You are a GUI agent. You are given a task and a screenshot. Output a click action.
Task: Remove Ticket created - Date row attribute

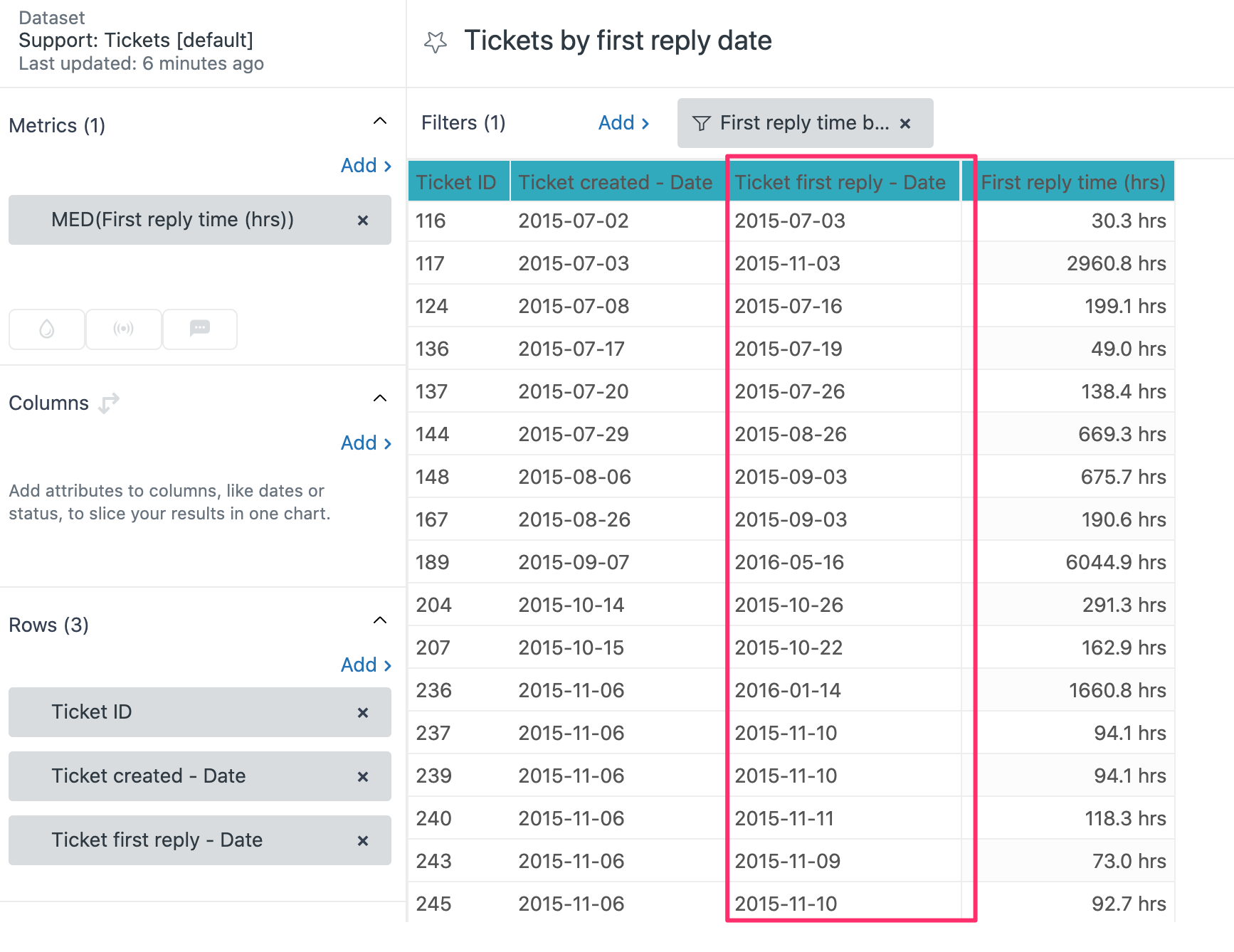pos(363,777)
